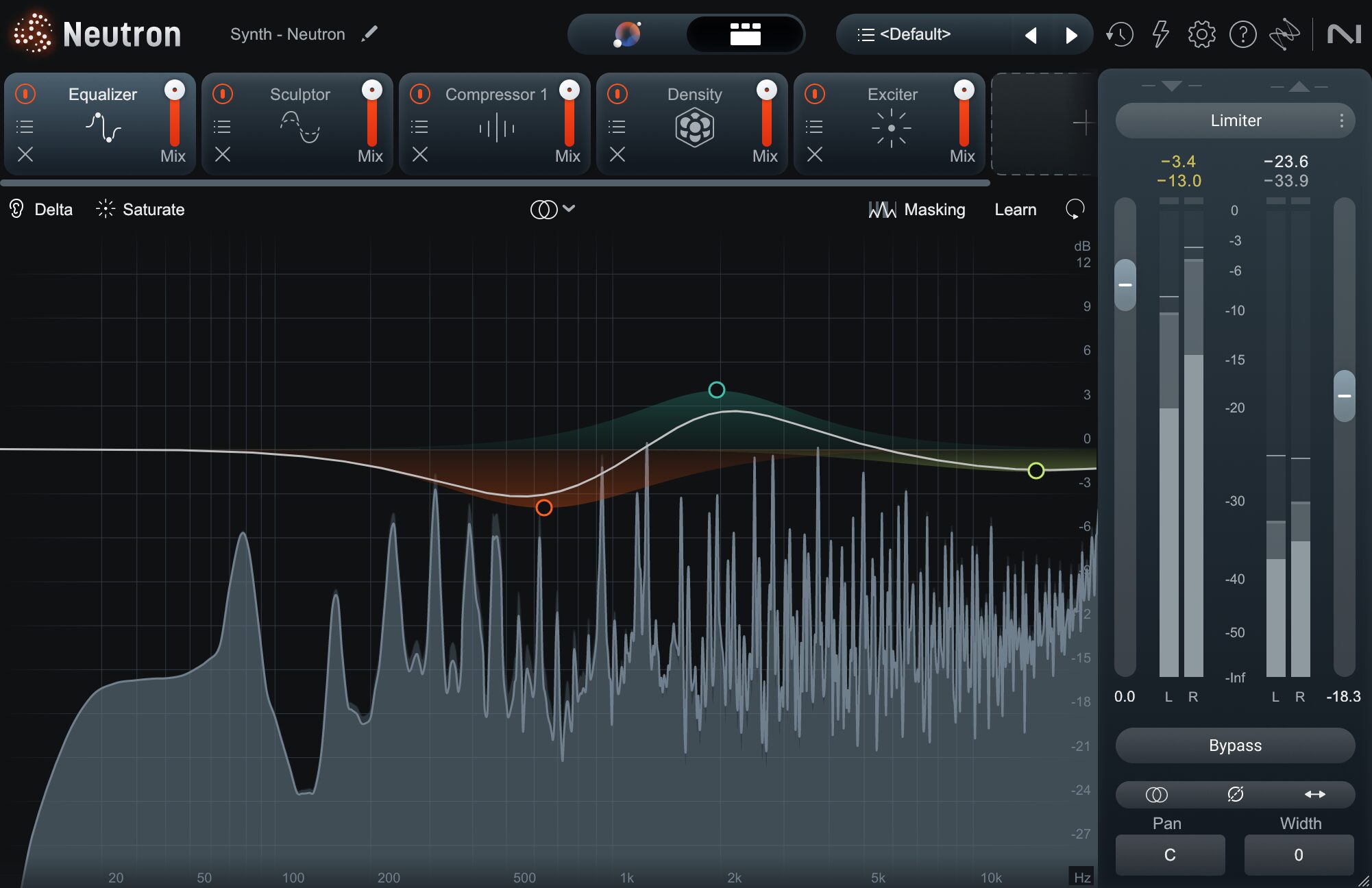Open the help menu
Image resolution: width=1372 pixels, height=888 pixels.
pyautogui.click(x=1242, y=34)
